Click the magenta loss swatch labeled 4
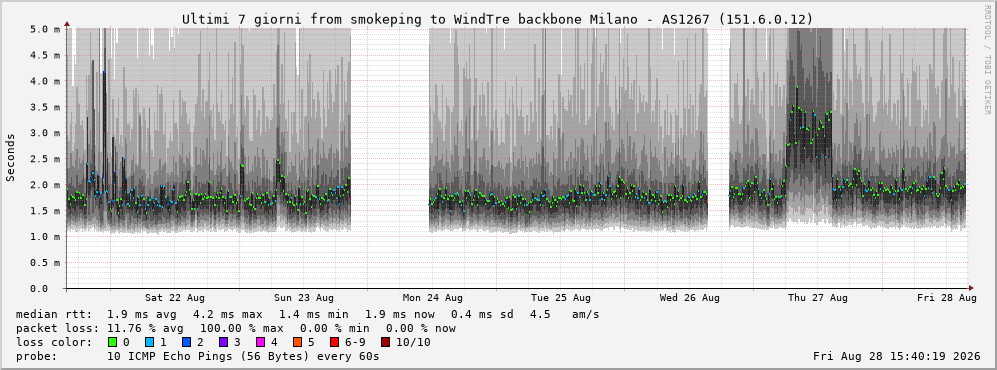 pyautogui.click(x=262, y=342)
